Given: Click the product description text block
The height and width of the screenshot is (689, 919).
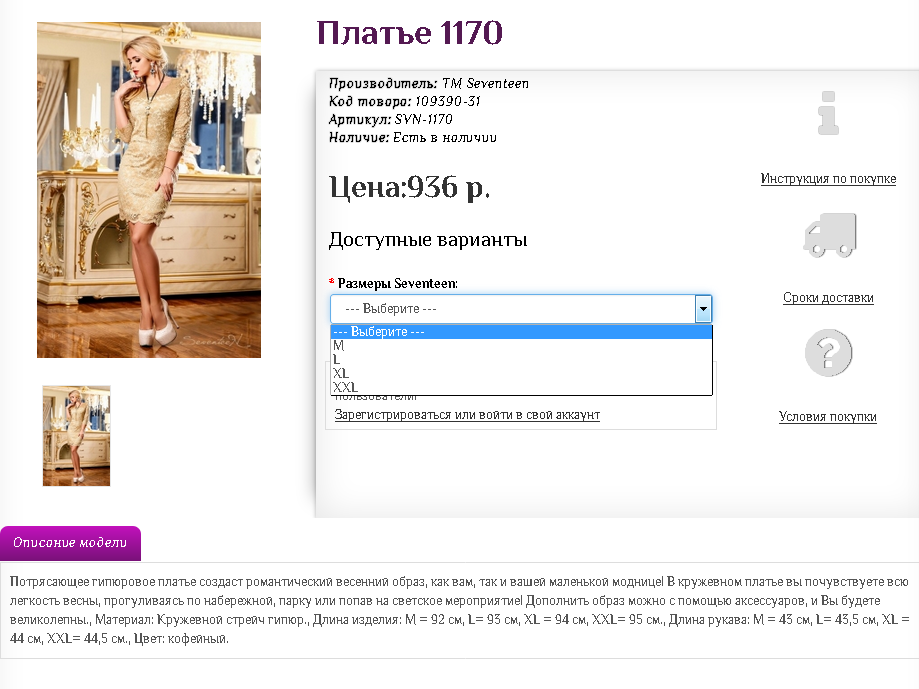Looking at the screenshot, I should [x=460, y=610].
